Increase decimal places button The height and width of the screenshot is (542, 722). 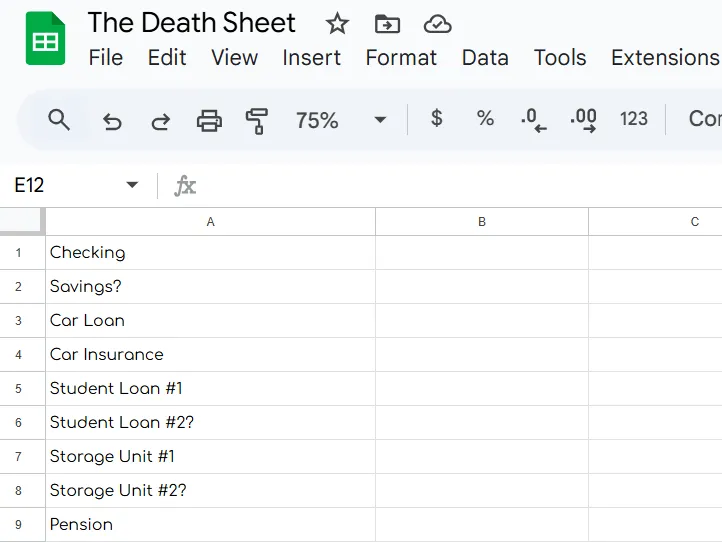coord(583,120)
